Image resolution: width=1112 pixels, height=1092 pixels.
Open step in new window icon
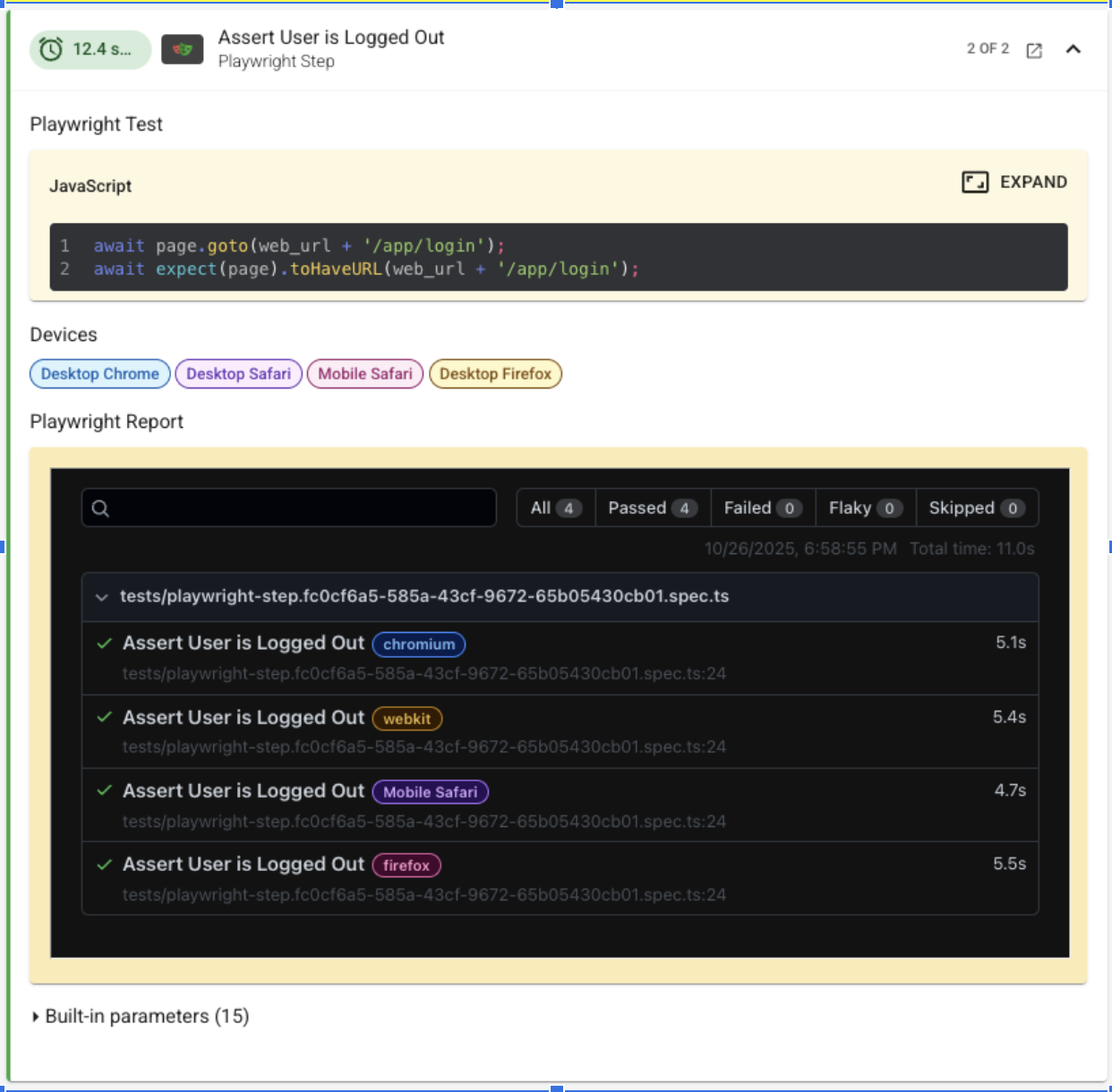pos(1034,50)
